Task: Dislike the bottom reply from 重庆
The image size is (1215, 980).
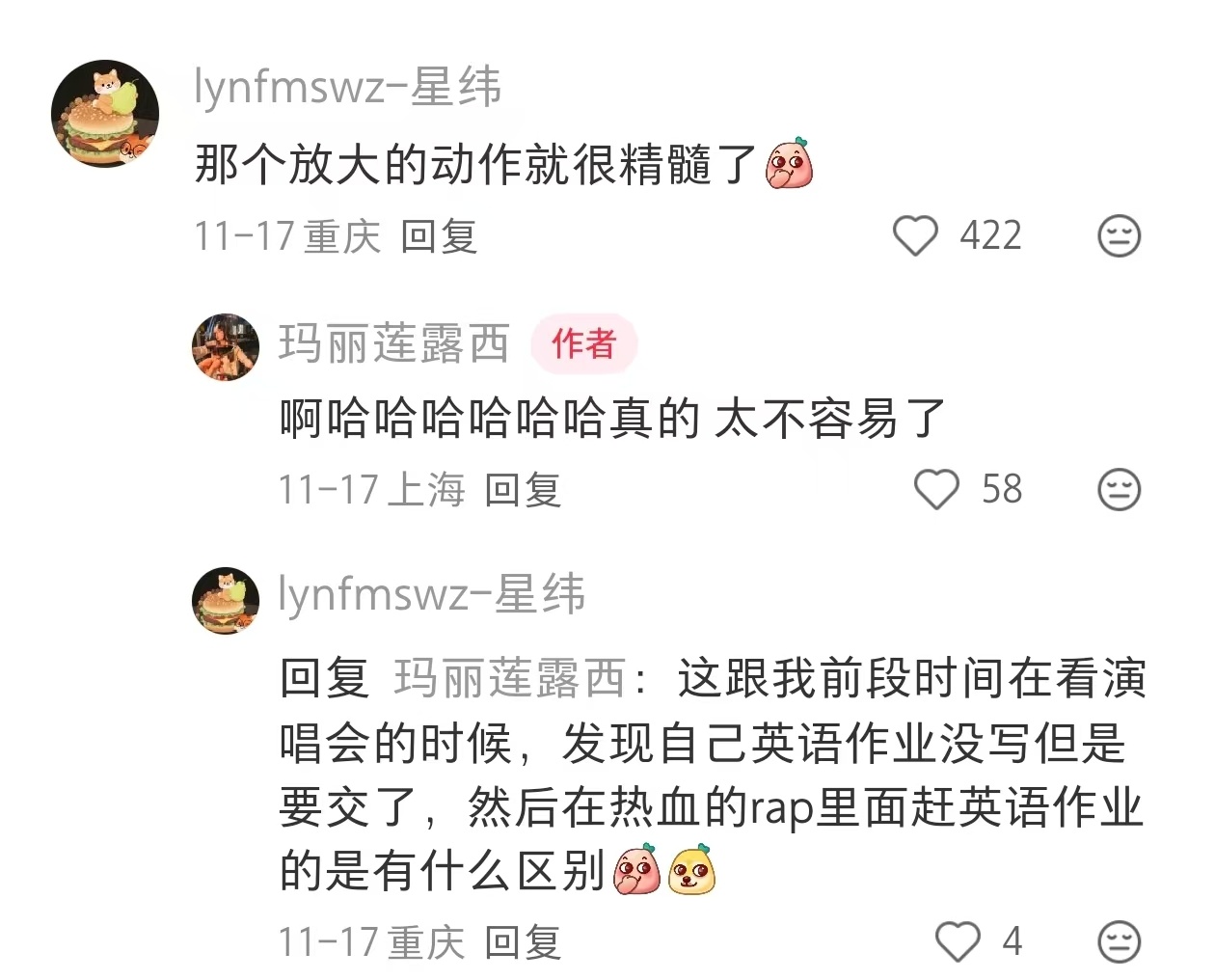Action: (x=1120, y=941)
